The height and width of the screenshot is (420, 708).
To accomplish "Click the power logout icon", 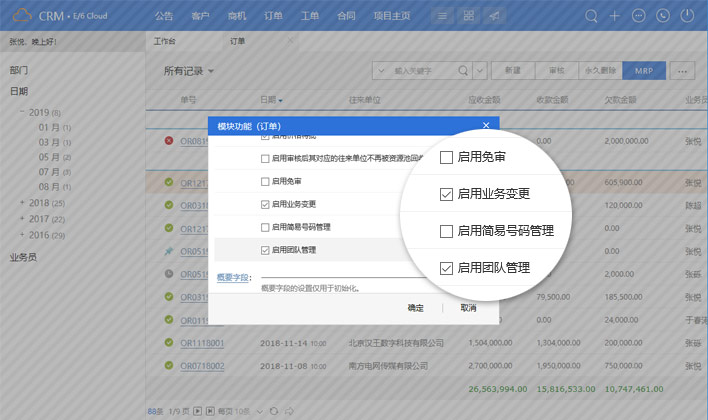I will (687, 16).
